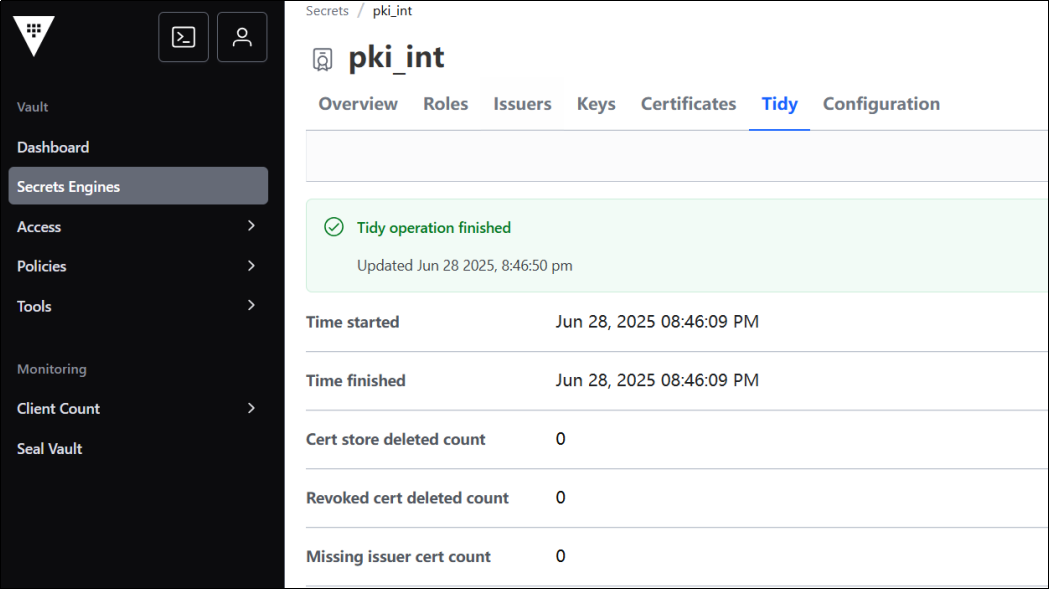This screenshot has width=1050, height=590.
Task: Open the Configuration tab
Action: click(x=881, y=103)
